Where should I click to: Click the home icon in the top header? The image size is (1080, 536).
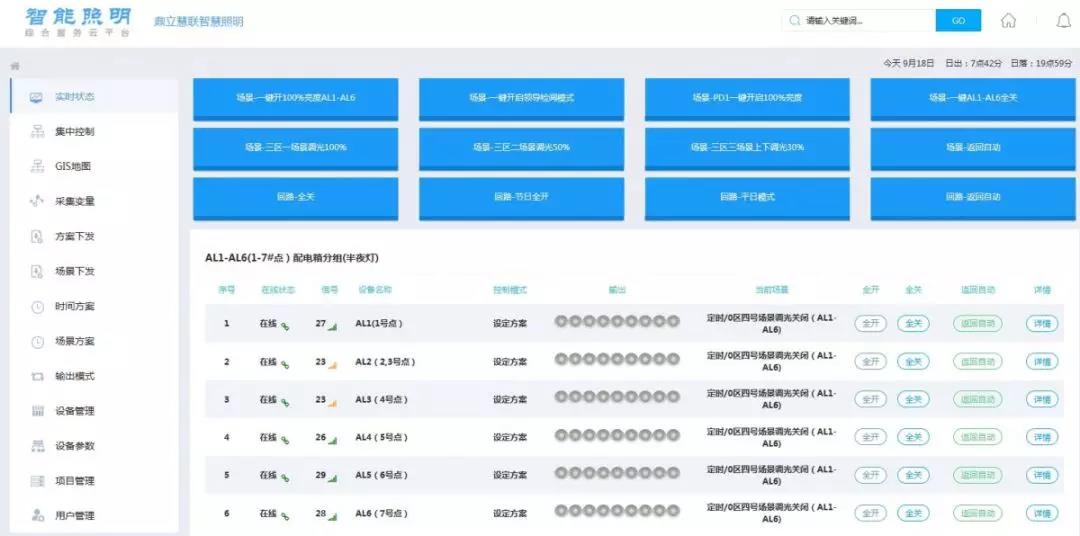pos(1008,21)
